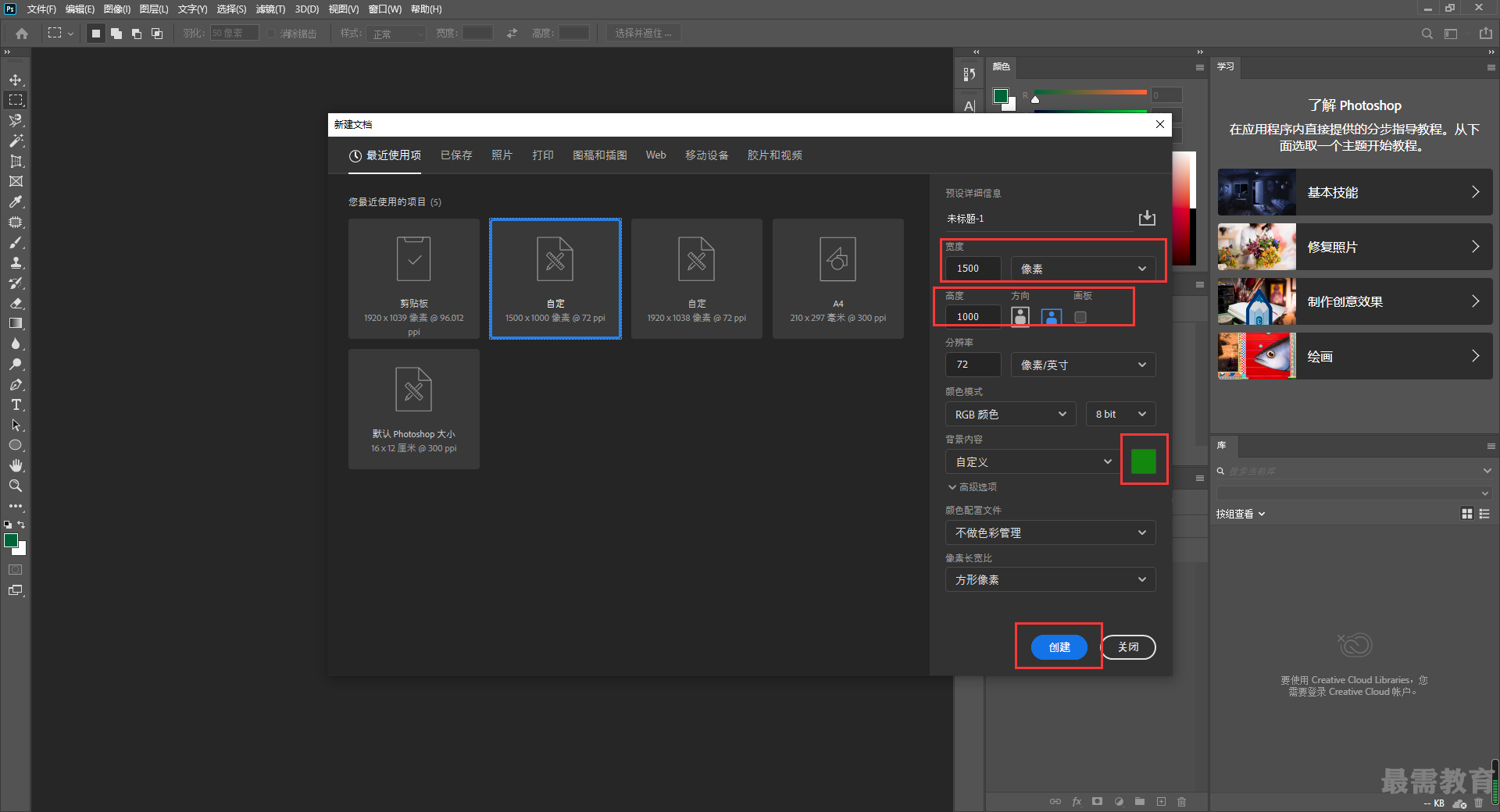Open 基本技能 tutorial
Image resolution: width=1500 pixels, height=812 pixels.
1355,192
